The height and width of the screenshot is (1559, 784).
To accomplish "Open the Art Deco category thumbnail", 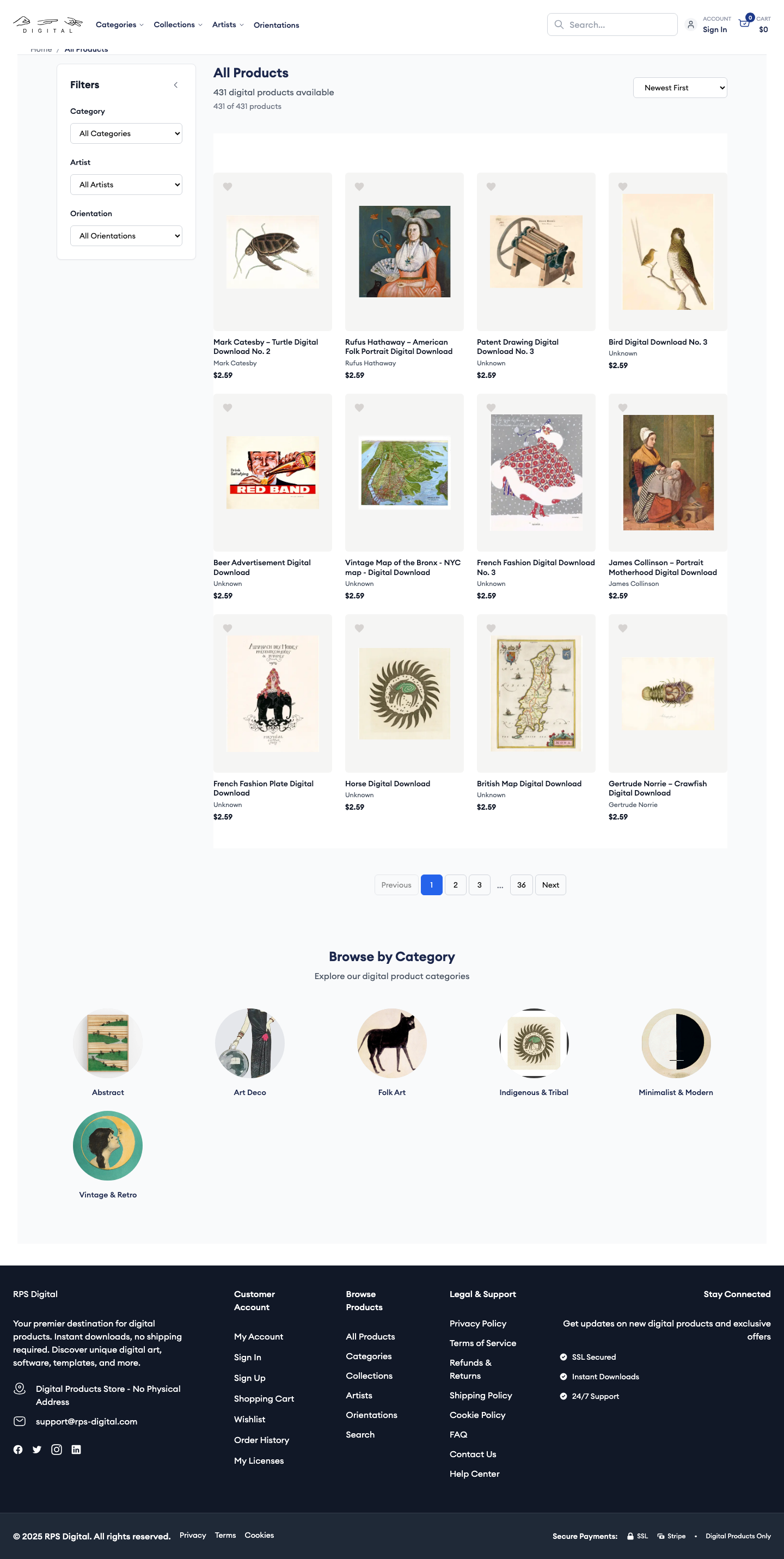I will 250,1043.
